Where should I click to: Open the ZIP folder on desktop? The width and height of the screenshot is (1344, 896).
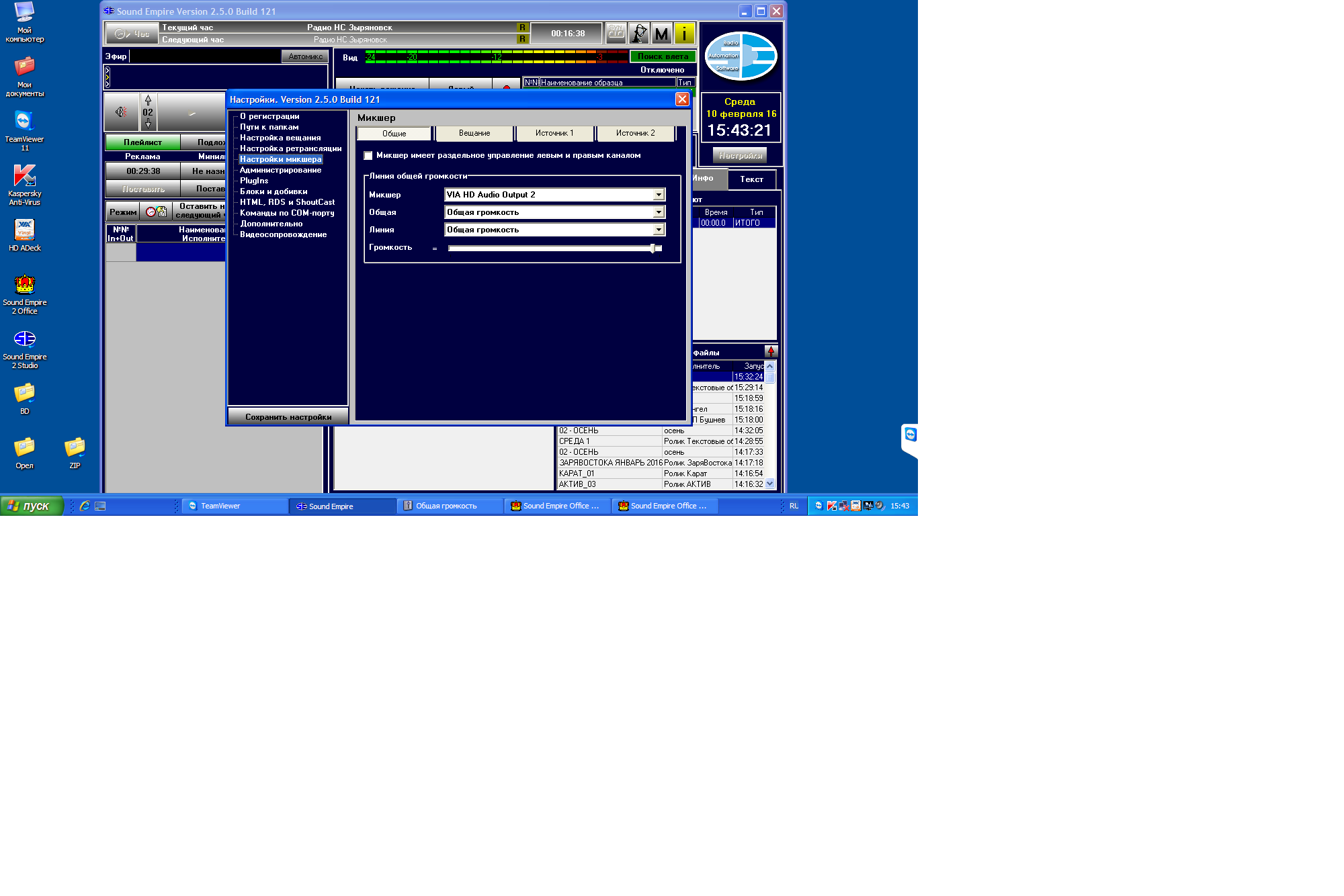click(75, 453)
